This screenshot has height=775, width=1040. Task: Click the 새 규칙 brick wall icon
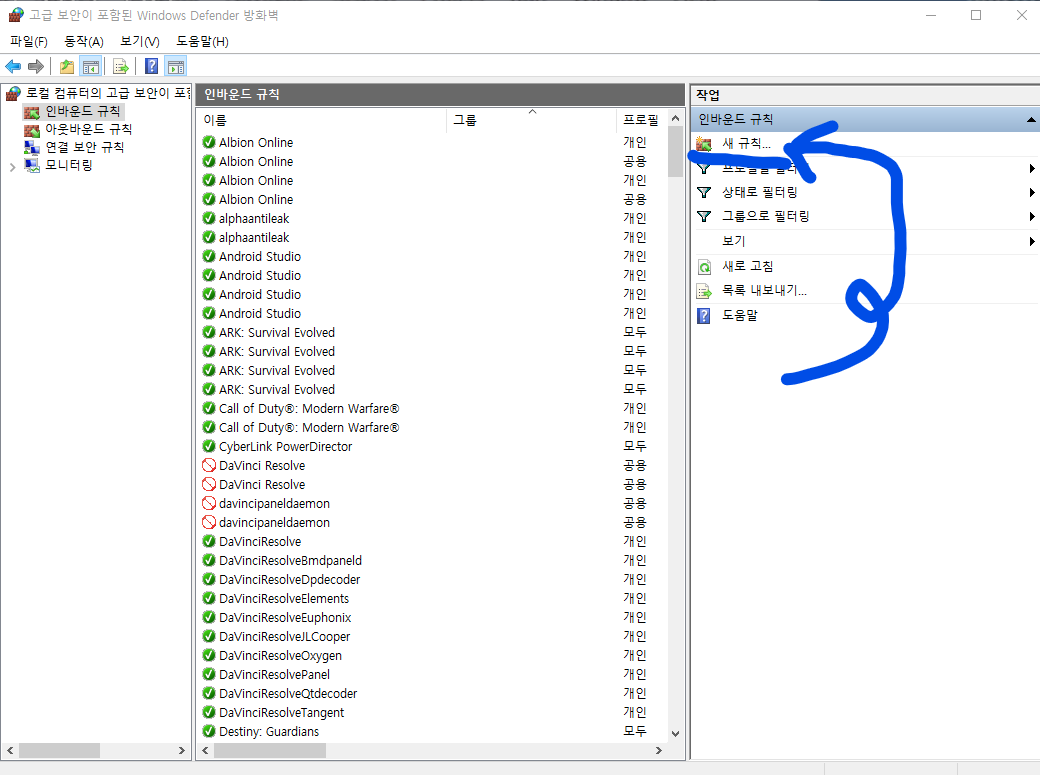click(704, 143)
